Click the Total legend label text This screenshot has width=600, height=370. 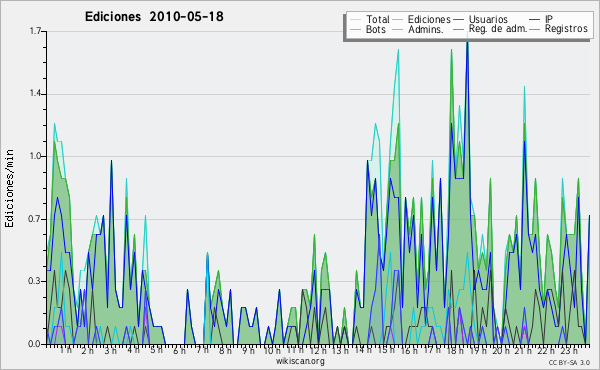378,19
